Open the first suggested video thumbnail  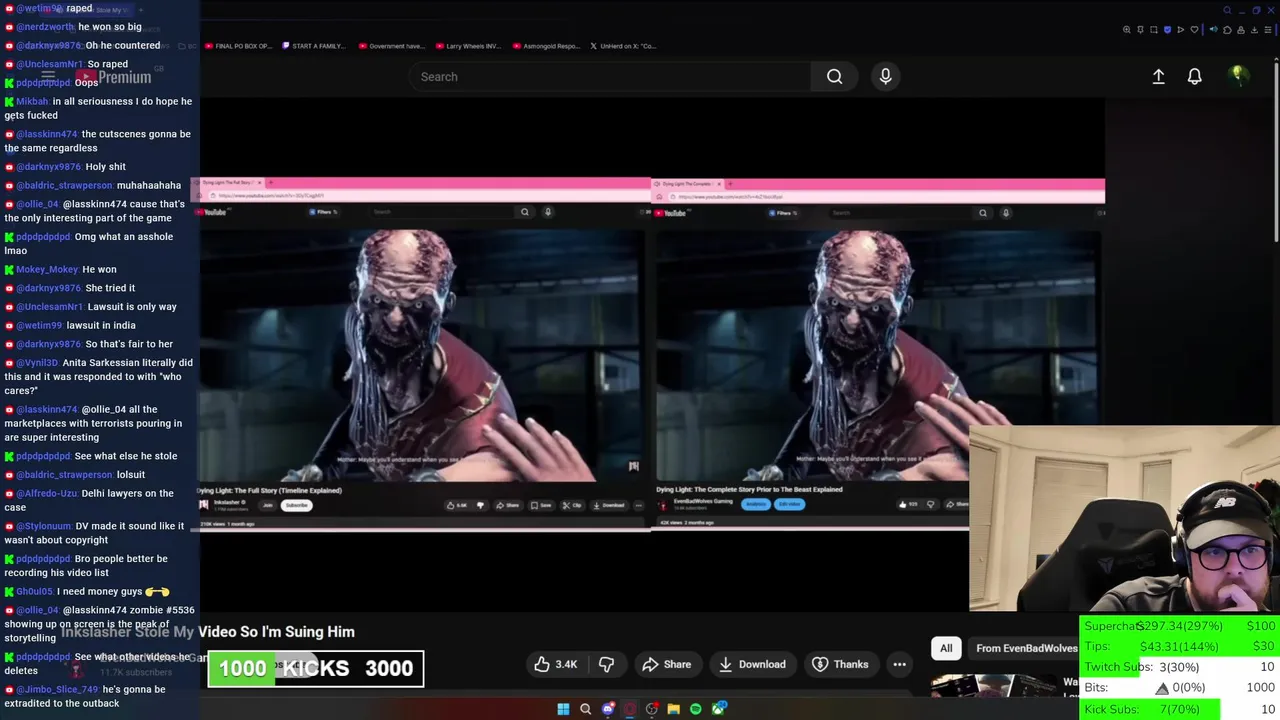tap(992, 686)
